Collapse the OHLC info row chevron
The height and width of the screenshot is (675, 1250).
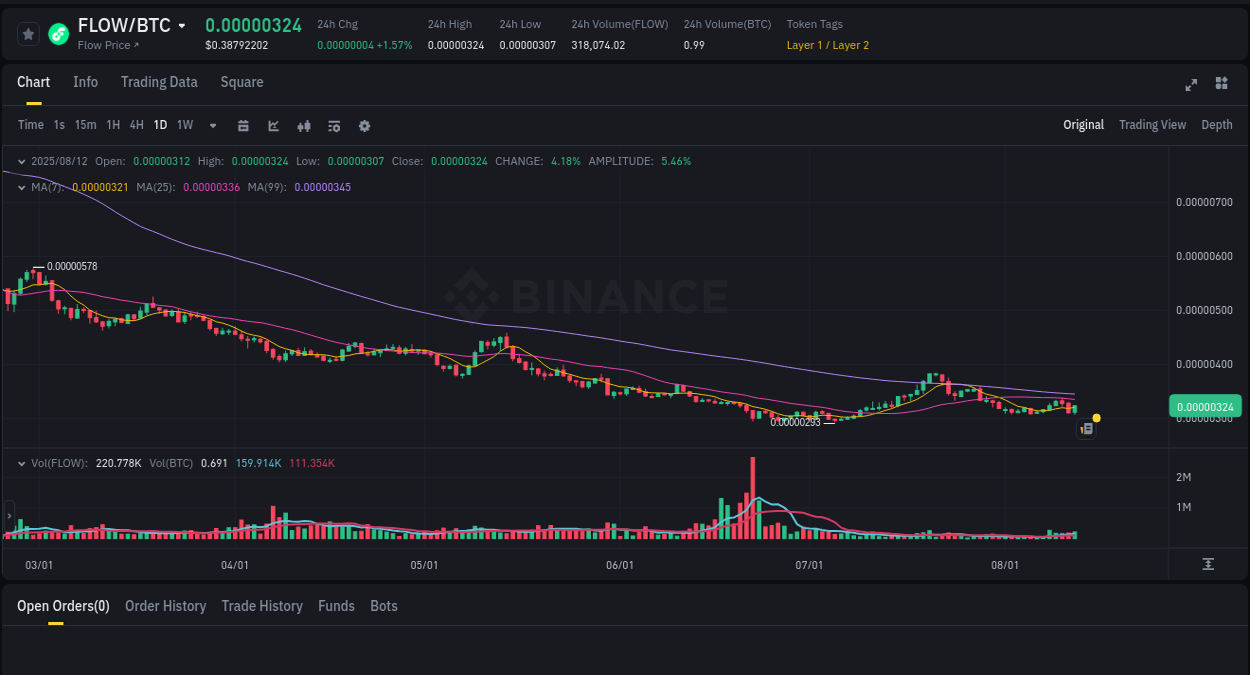point(23,161)
